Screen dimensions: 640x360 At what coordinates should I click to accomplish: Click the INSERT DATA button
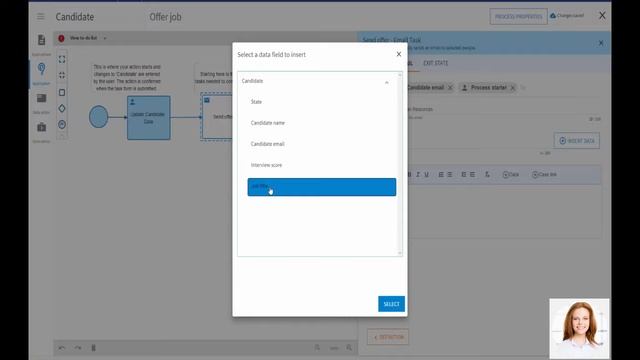click(577, 141)
